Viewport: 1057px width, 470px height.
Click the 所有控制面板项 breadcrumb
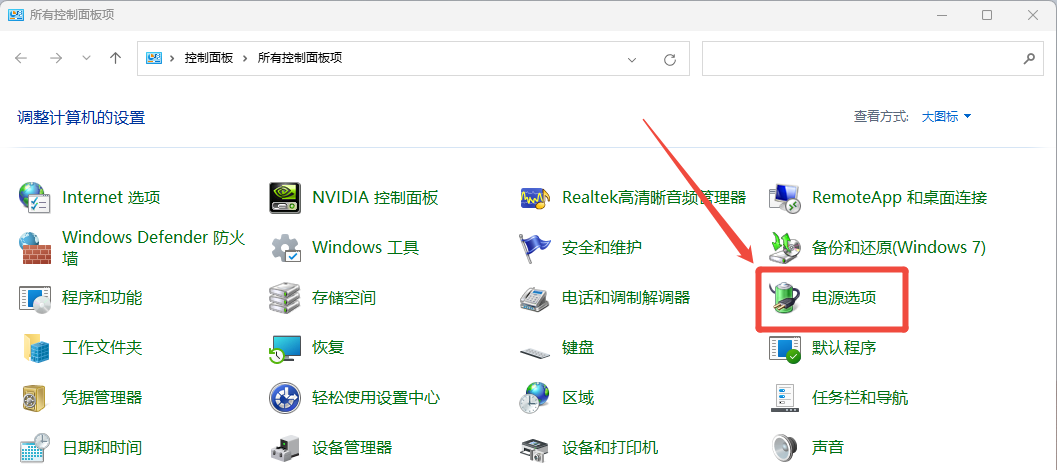click(x=300, y=59)
